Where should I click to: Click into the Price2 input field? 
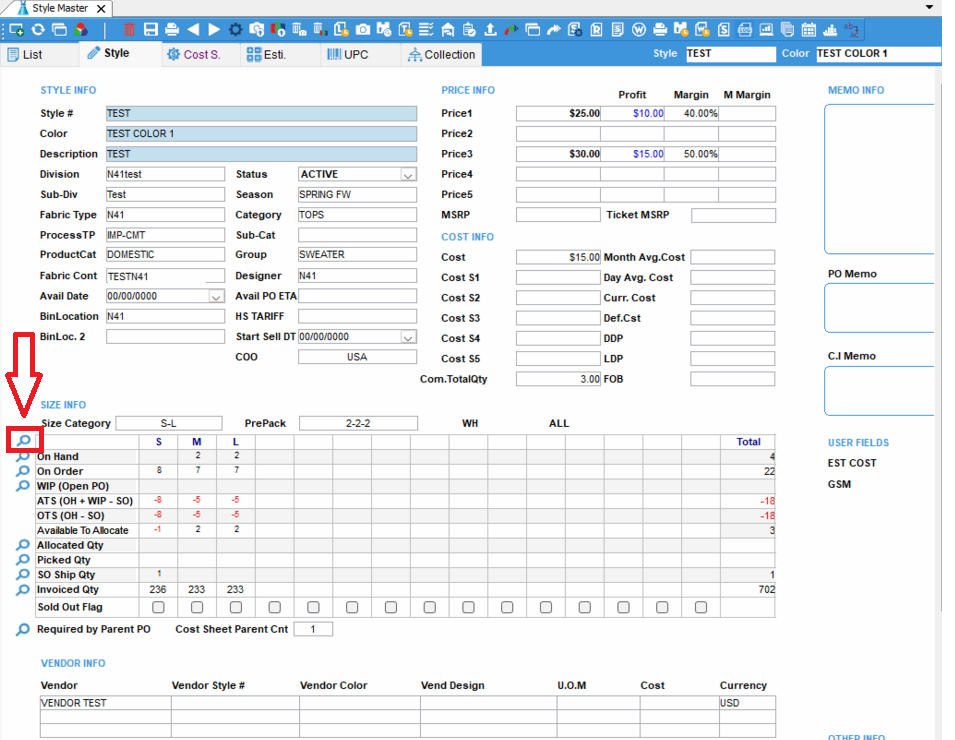point(558,134)
